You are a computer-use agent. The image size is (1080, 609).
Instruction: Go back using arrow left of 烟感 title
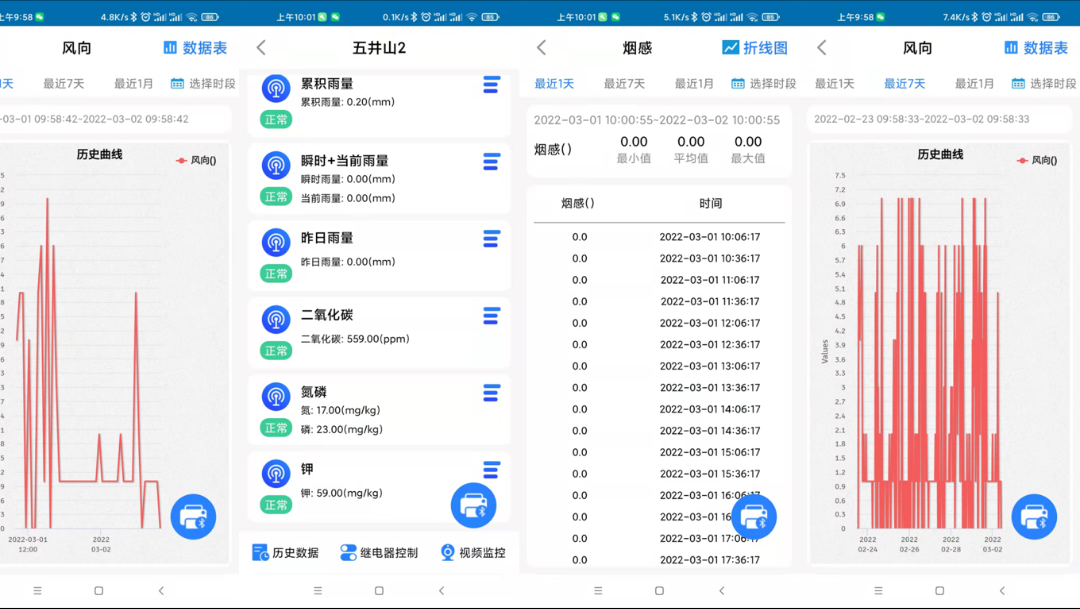pos(541,48)
